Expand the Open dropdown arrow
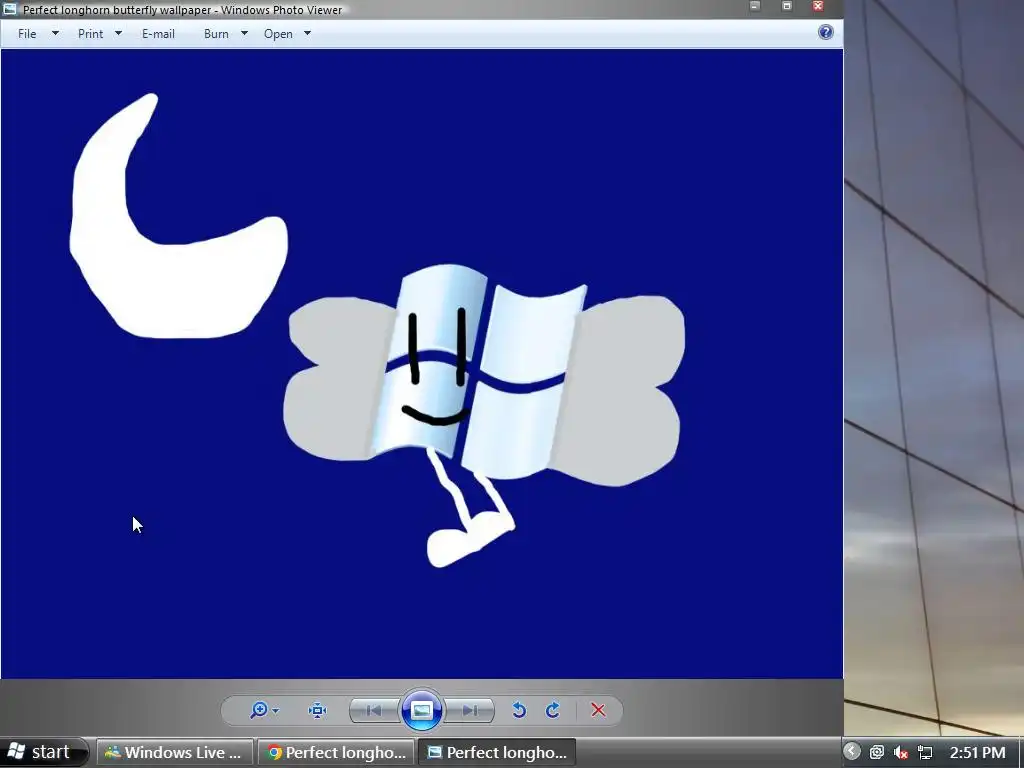Screen dimensions: 1024x768 [308, 33]
